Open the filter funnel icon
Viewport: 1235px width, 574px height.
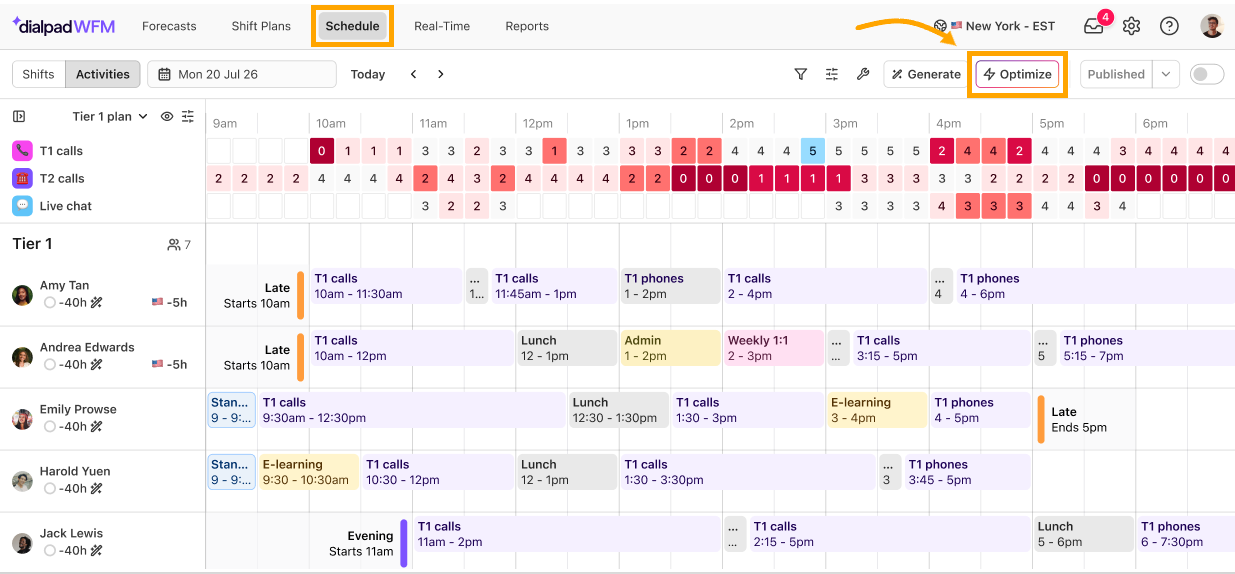coord(800,74)
